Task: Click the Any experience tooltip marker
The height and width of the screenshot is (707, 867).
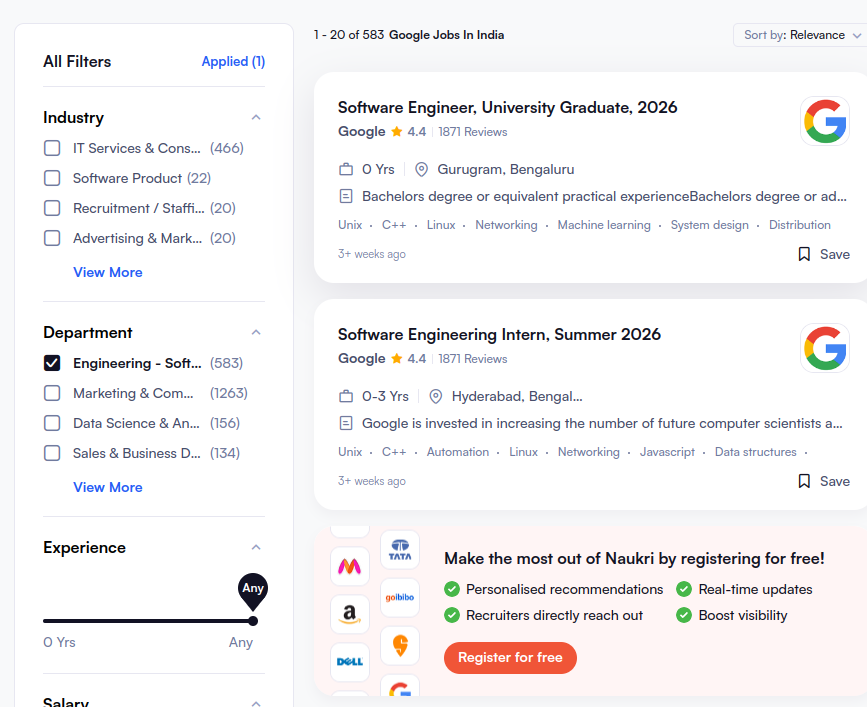Action: tap(253, 589)
